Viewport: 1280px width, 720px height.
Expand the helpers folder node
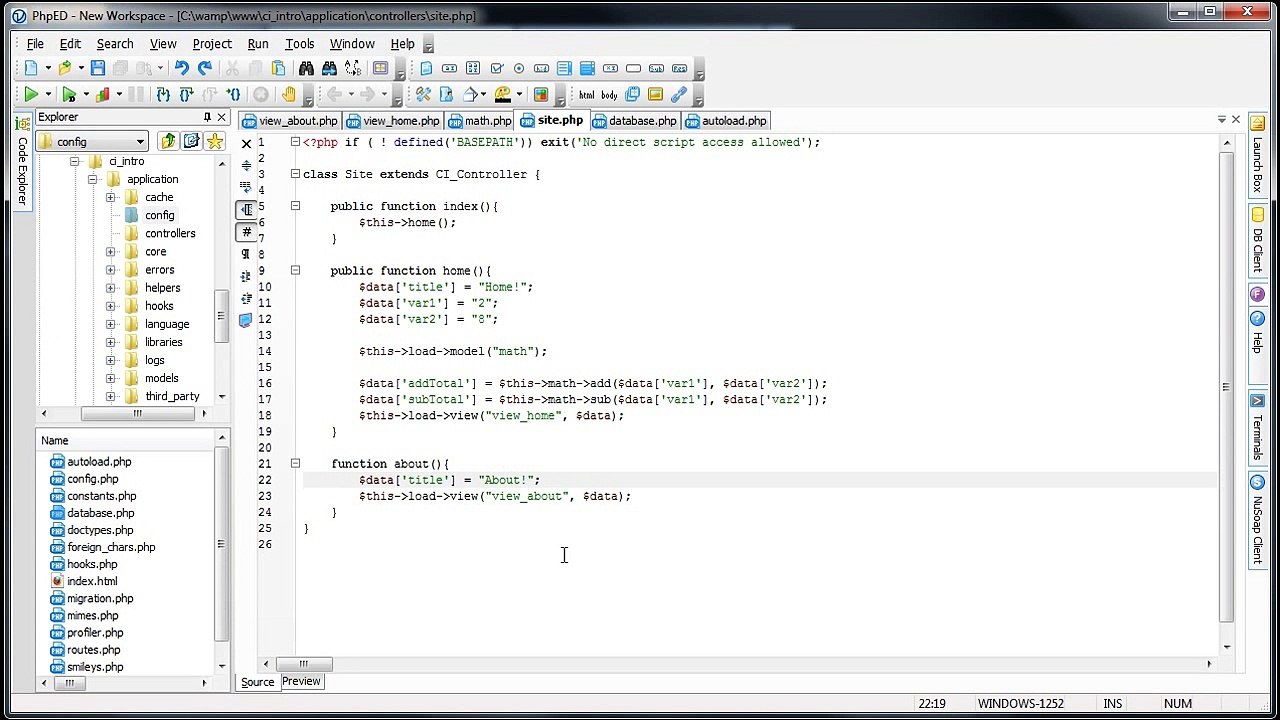(111, 288)
